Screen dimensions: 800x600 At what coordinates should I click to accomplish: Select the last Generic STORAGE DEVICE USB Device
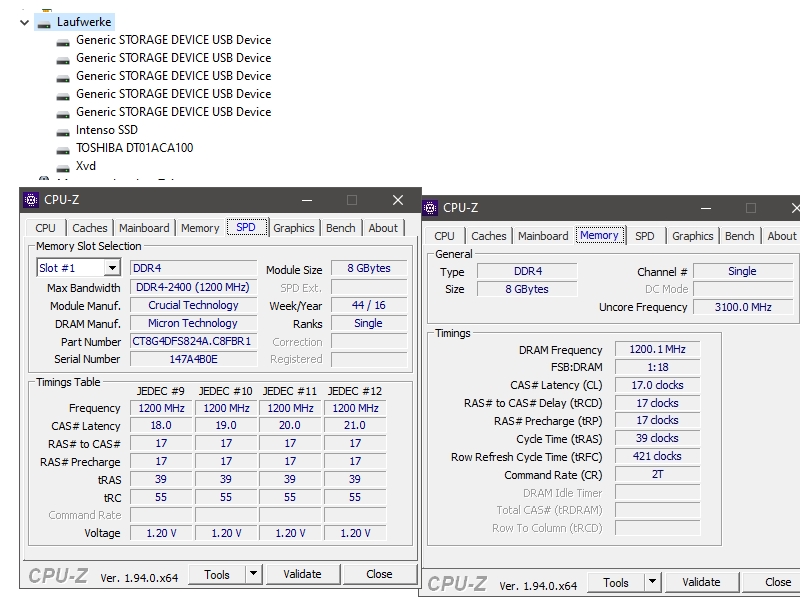(x=173, y=112)
